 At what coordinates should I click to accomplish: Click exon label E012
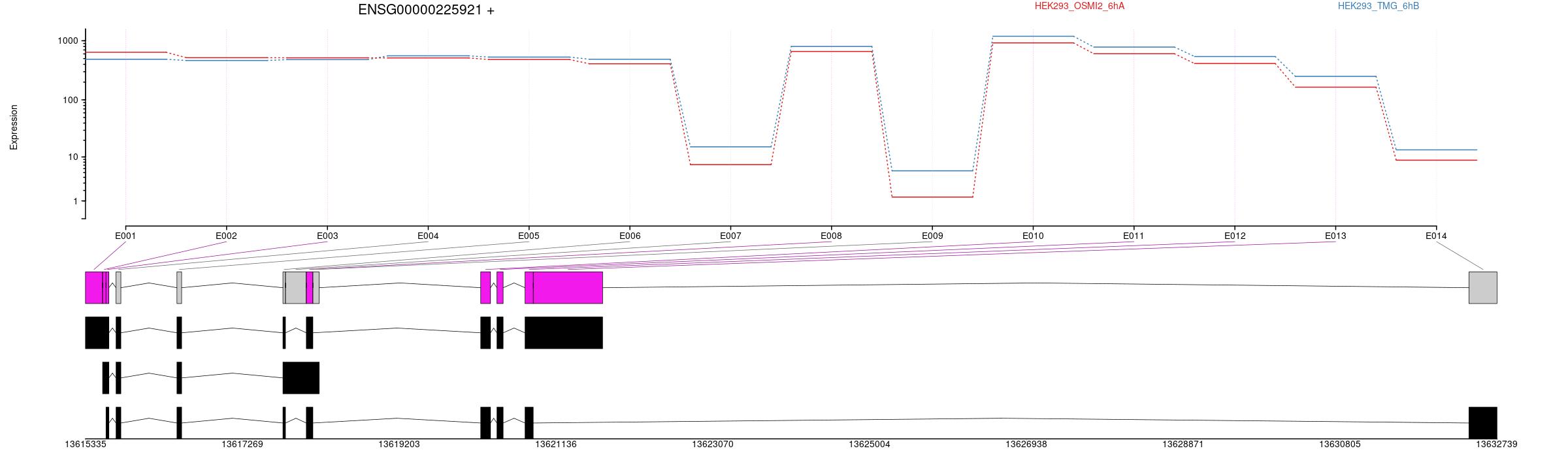click(x=1235, y=236)
